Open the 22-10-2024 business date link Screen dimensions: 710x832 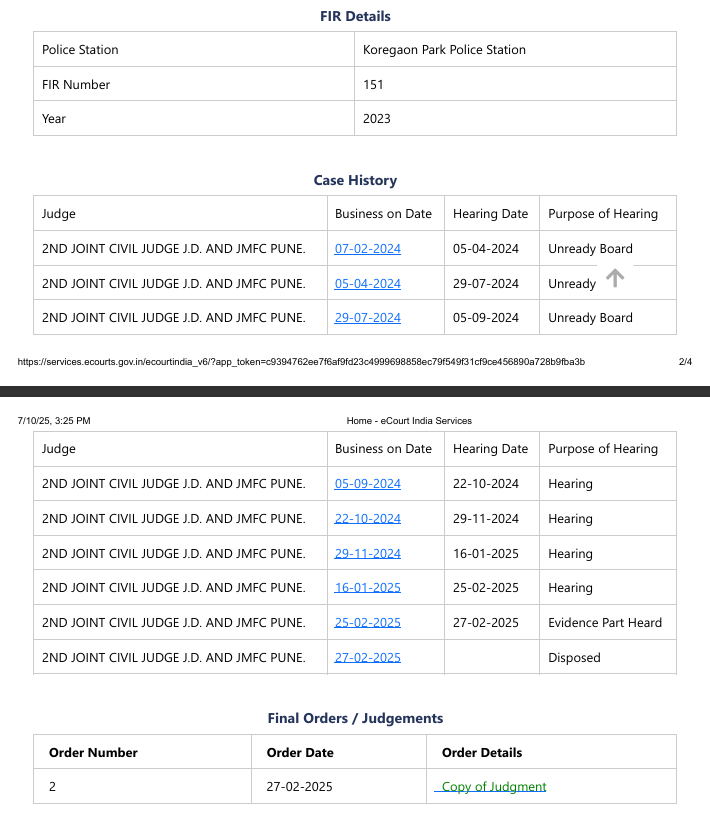tap(367, 519)
